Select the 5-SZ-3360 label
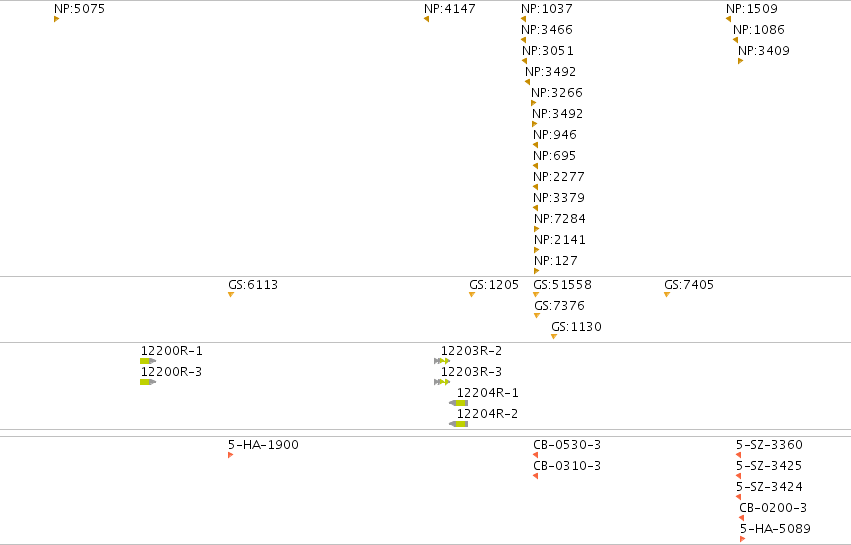This screenshot has width=851, height=545. coord(769,445)
